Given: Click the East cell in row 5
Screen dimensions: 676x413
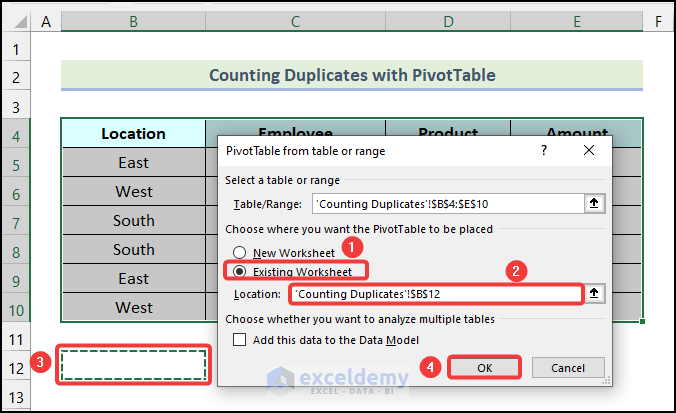Looking at the screenshot, I should [x=134, y=163].
